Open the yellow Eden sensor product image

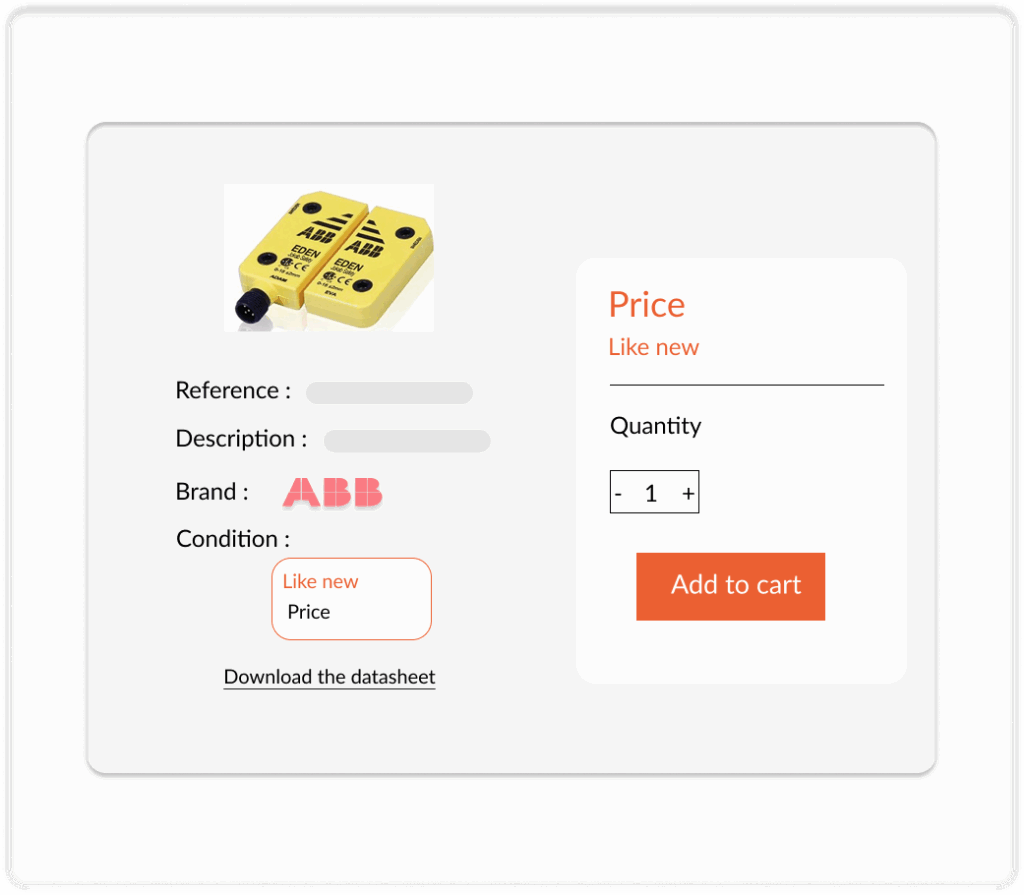click(328, 257)
